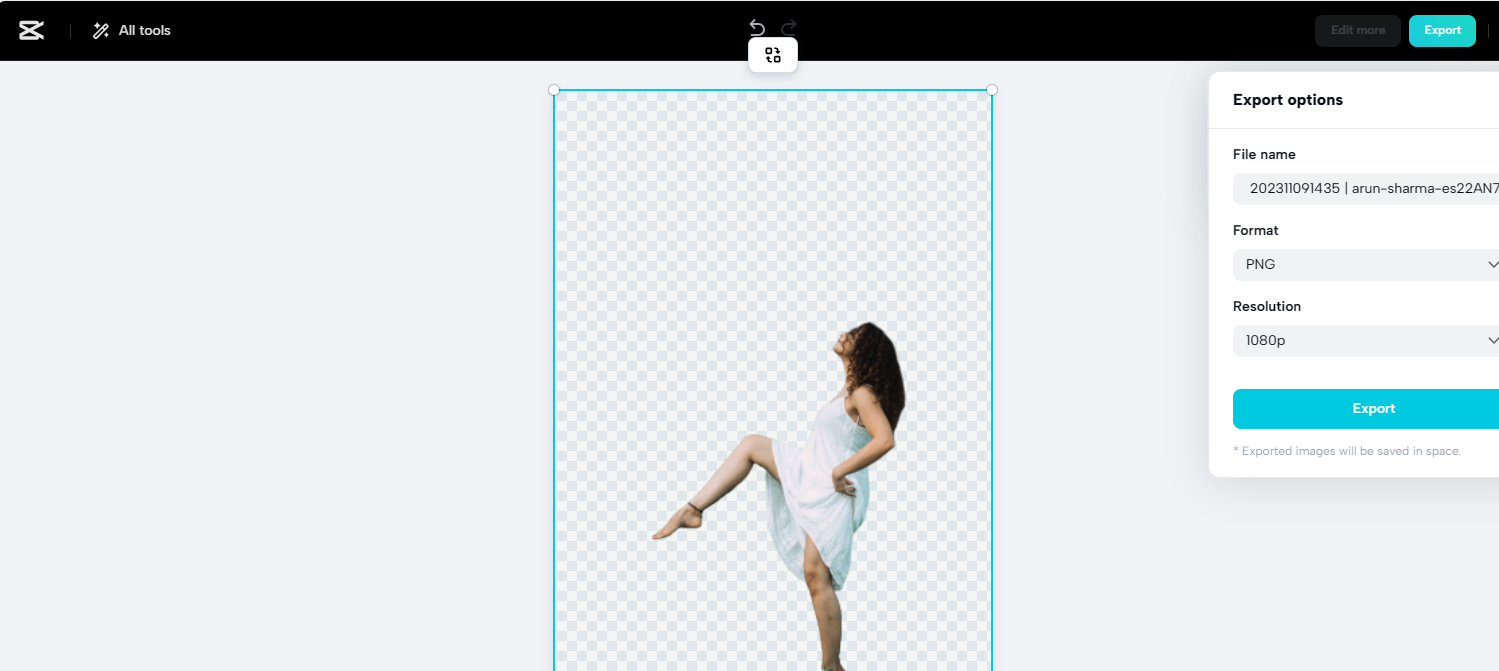Click the Edit more button
This screenshot has height=671, width=1499.
[x=1358, y=31]
